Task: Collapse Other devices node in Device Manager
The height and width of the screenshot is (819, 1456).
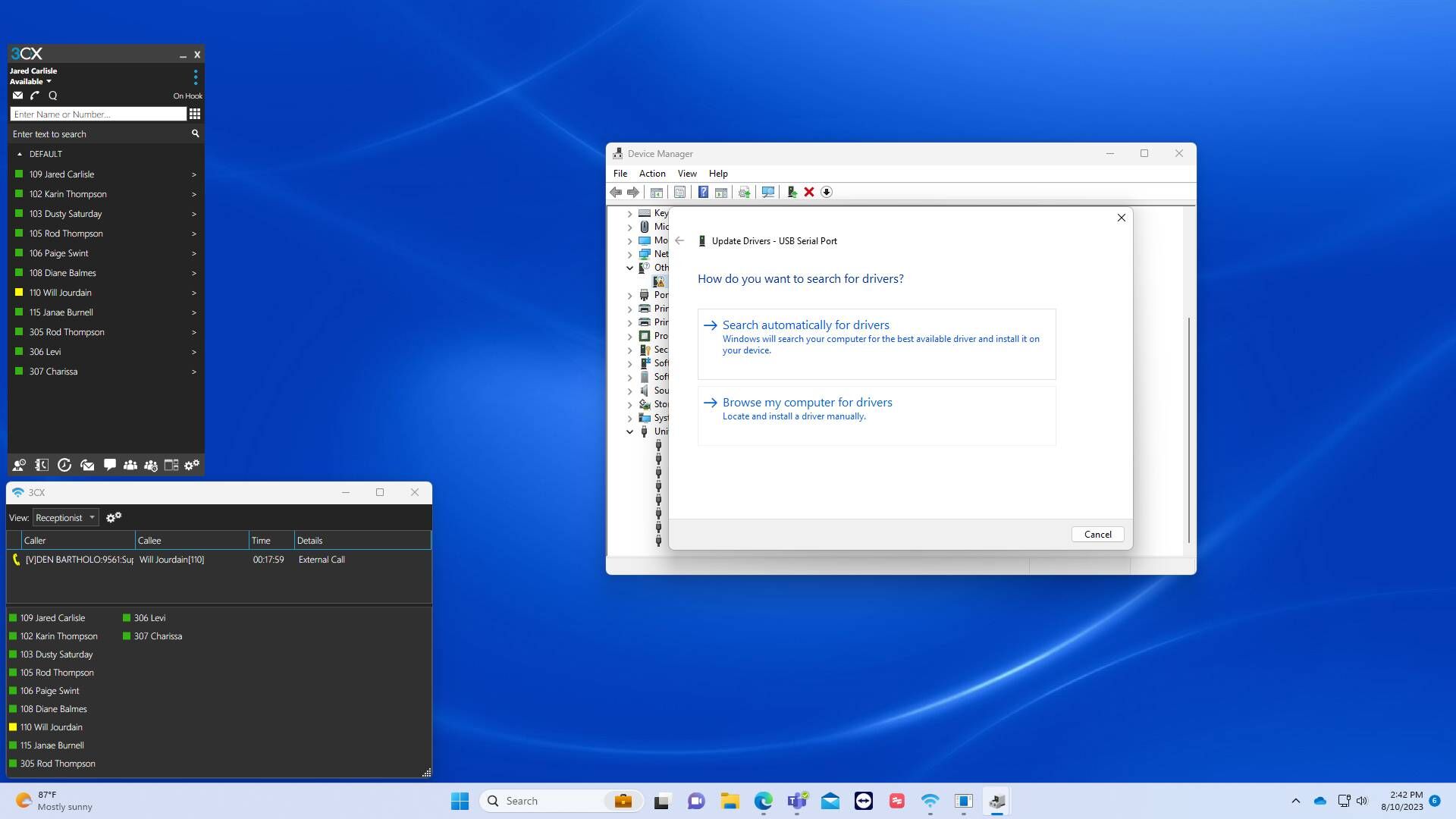Action: pyautogui.click(x=629, y=268)
